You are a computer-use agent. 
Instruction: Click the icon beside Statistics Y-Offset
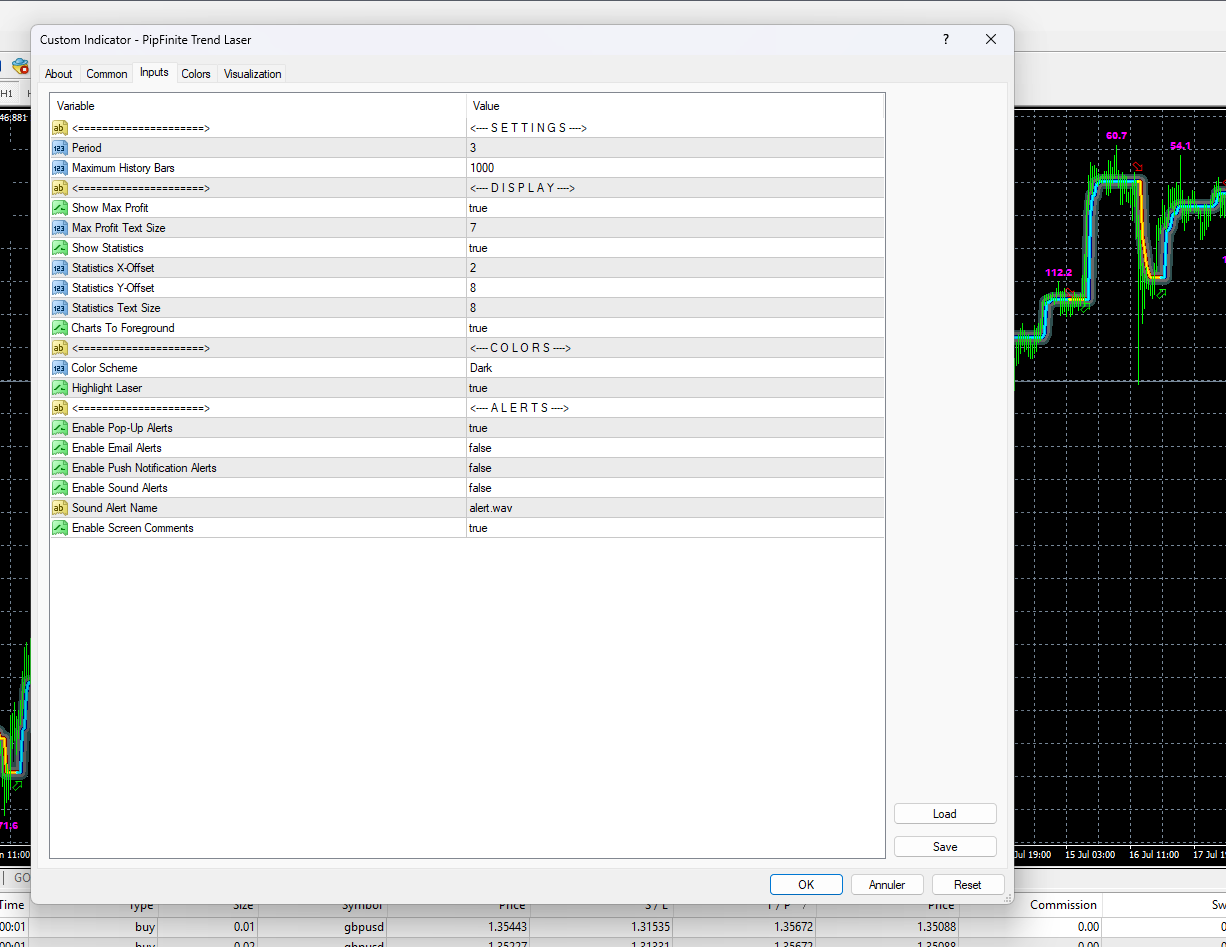pos(59,288)
